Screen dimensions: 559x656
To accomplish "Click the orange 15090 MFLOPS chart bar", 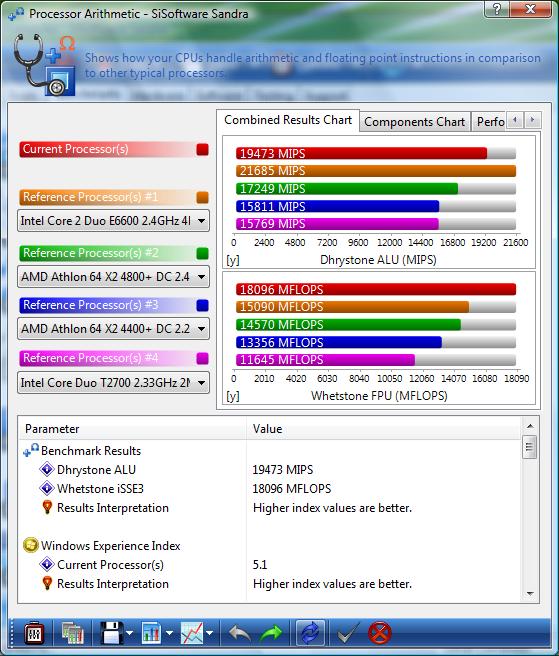I will click(352, 307).
